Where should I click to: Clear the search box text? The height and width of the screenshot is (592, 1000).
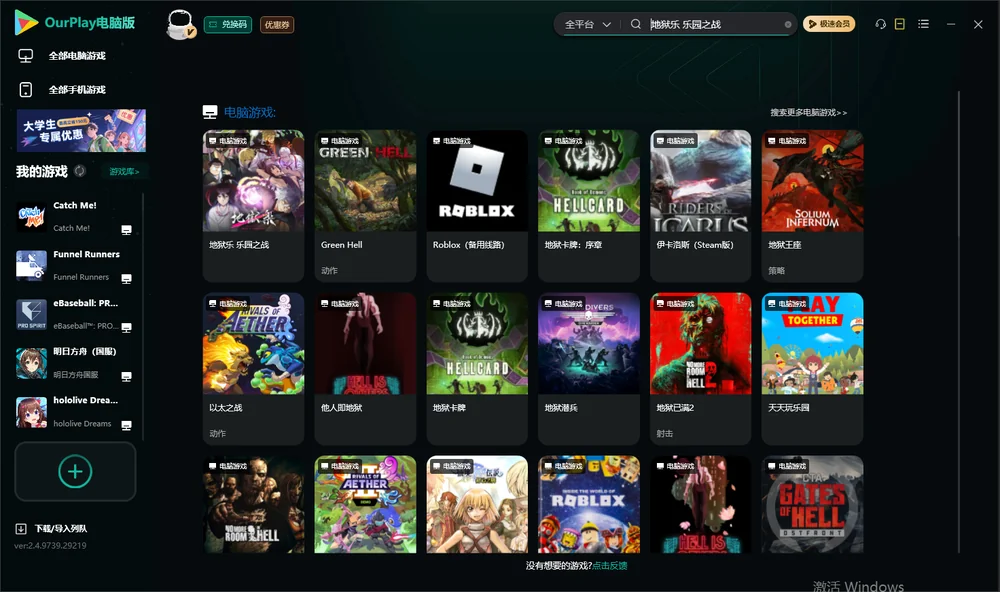788,24
